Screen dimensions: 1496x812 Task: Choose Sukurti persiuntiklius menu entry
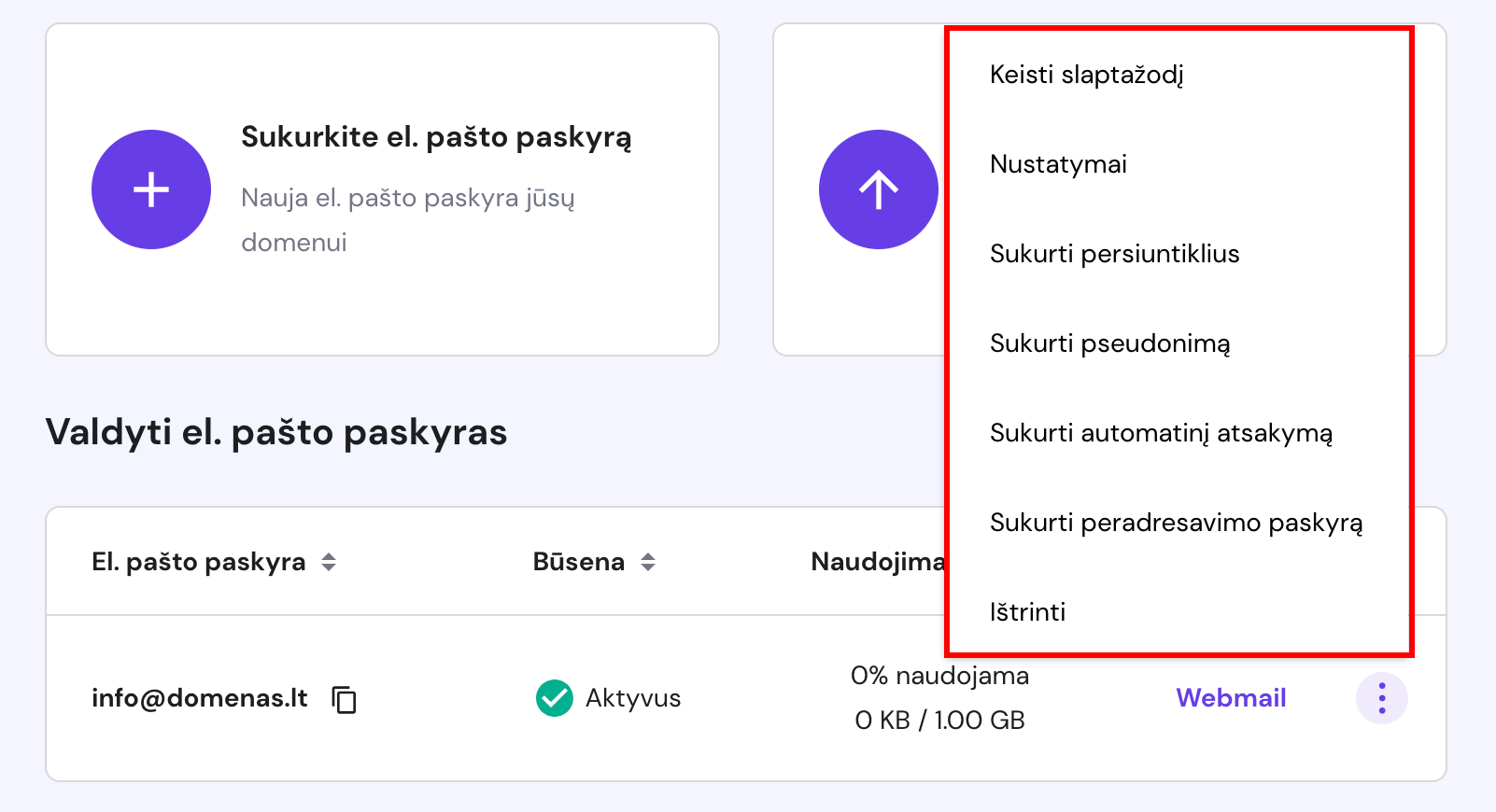coord(1114,254)
